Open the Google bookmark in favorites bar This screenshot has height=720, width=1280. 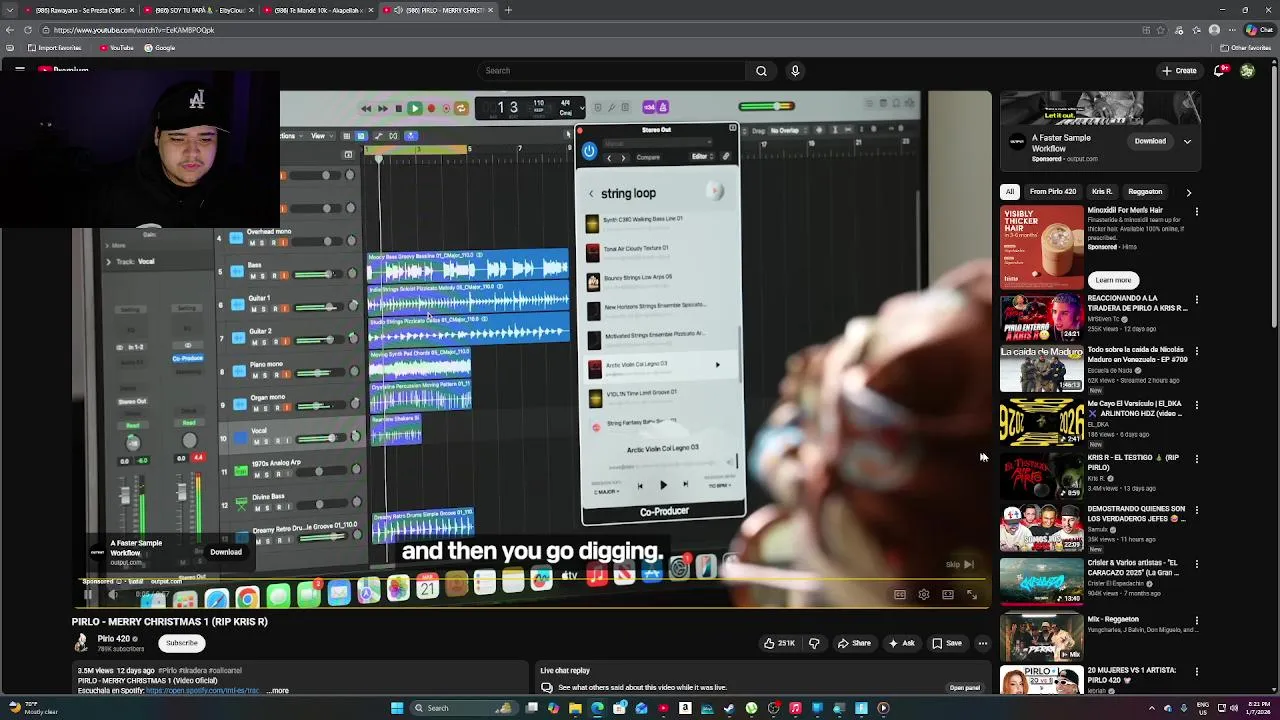pos(160,48)
